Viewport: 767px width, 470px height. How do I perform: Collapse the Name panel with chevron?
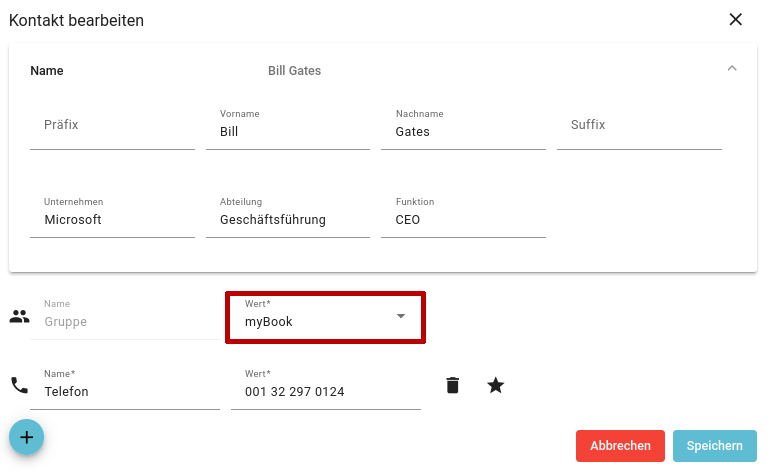tap(731, 69)
